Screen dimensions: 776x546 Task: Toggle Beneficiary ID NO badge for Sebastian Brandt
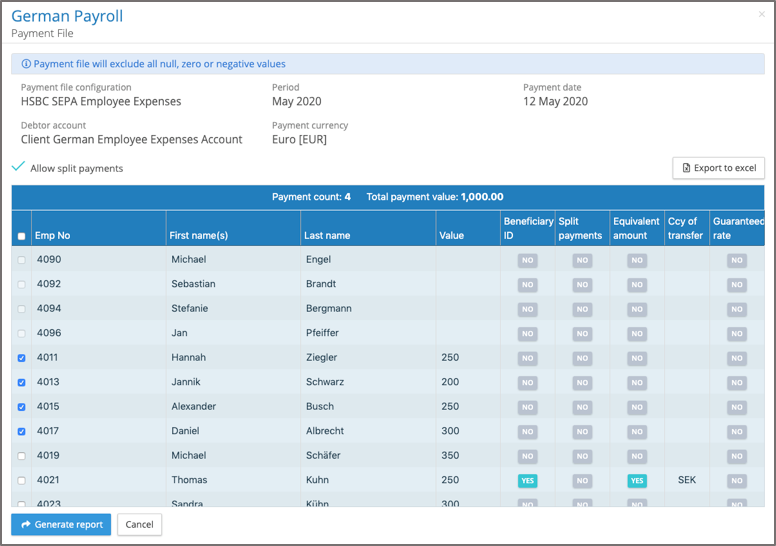[x=527, y=285]
